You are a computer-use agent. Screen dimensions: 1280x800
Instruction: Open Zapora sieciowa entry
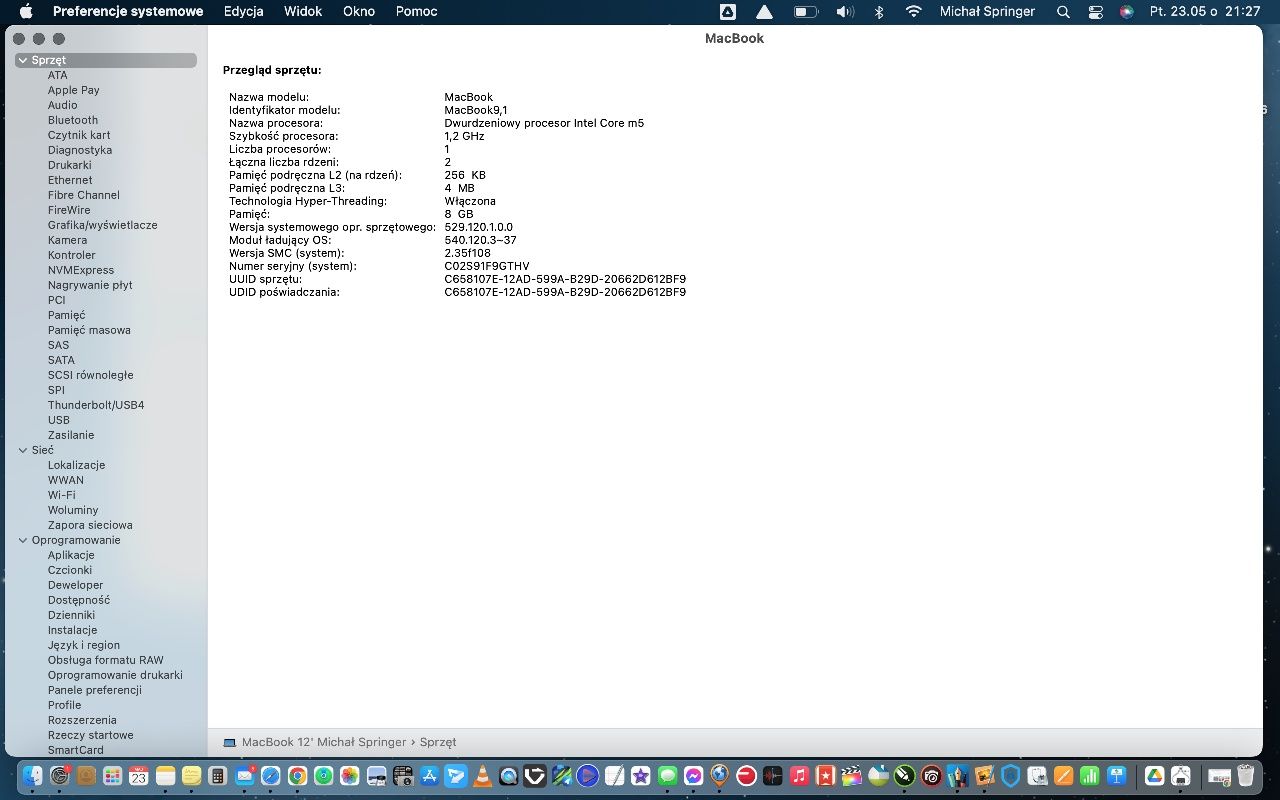[90, 525]
